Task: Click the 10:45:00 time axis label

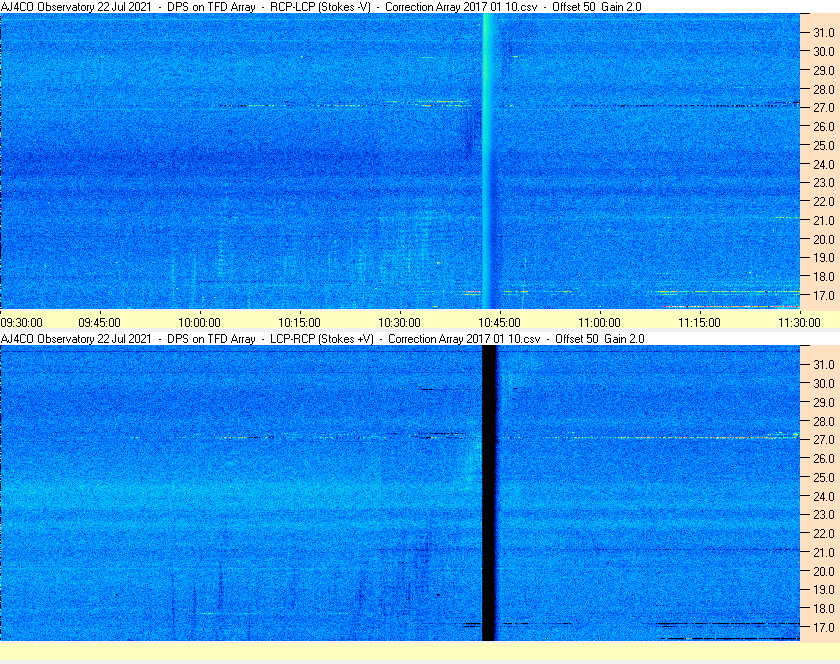Action: pyautogui.click(x=499, y=323)
